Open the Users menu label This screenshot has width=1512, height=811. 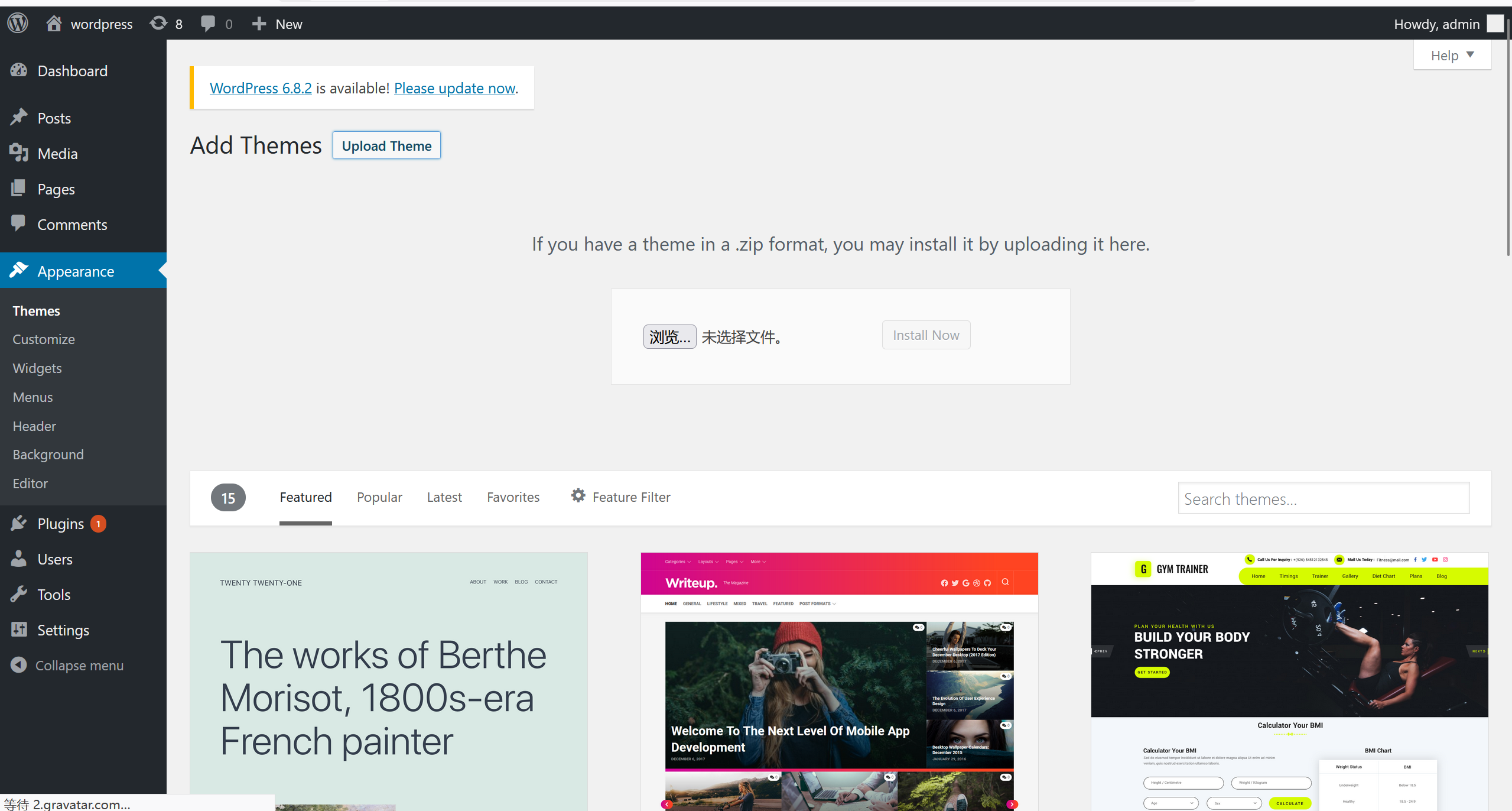point(55,559)
